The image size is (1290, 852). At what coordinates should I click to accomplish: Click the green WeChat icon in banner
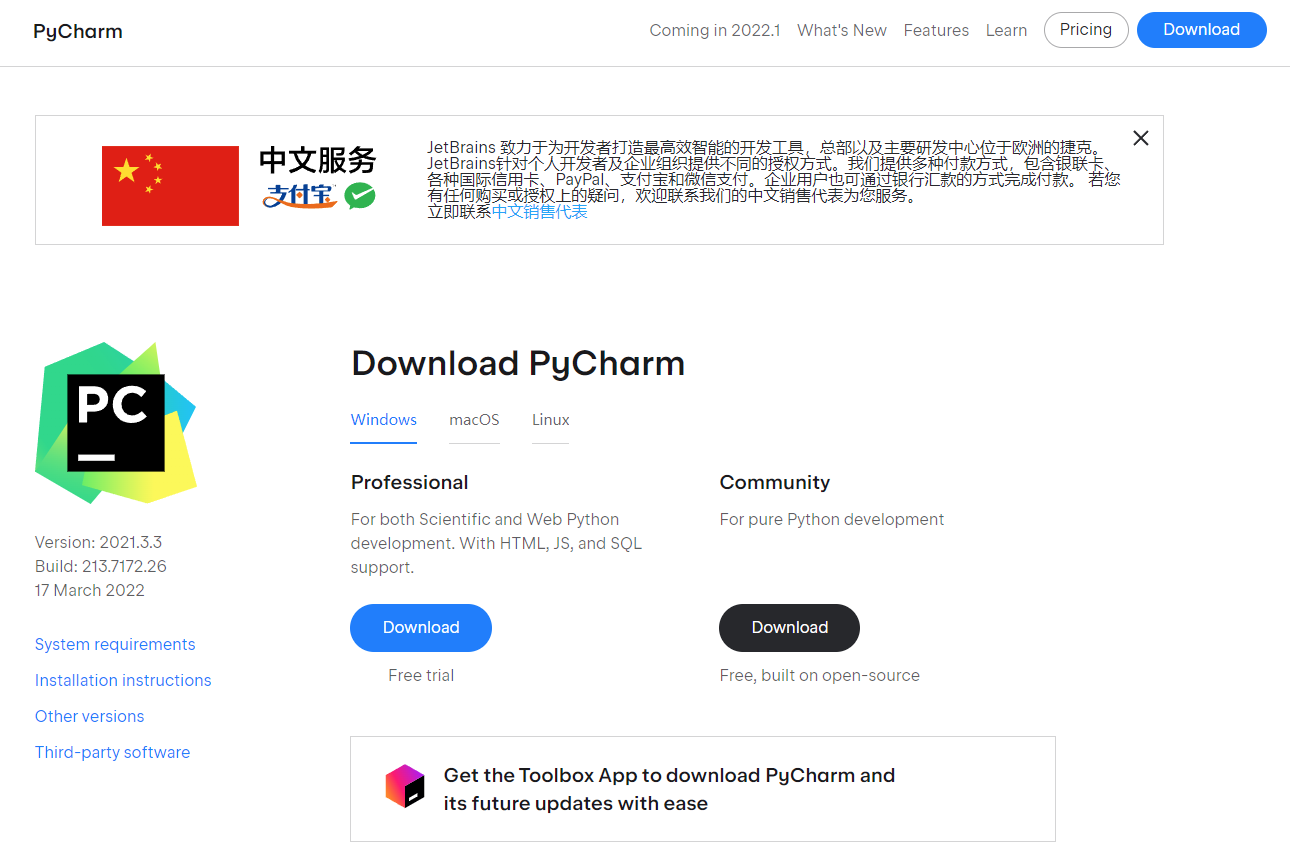(x=360, y=196)
